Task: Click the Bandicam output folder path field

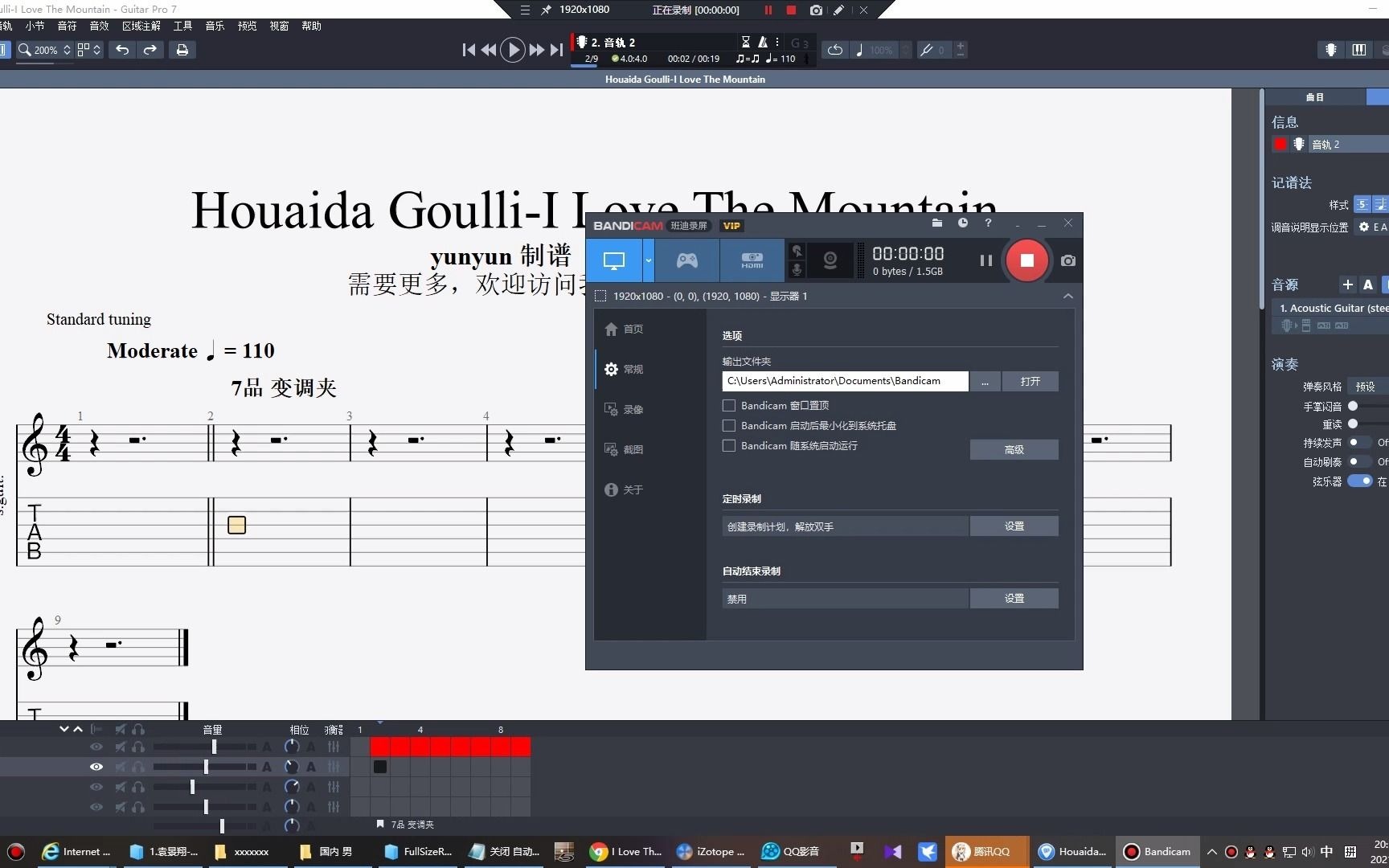Action: (845, 381)
